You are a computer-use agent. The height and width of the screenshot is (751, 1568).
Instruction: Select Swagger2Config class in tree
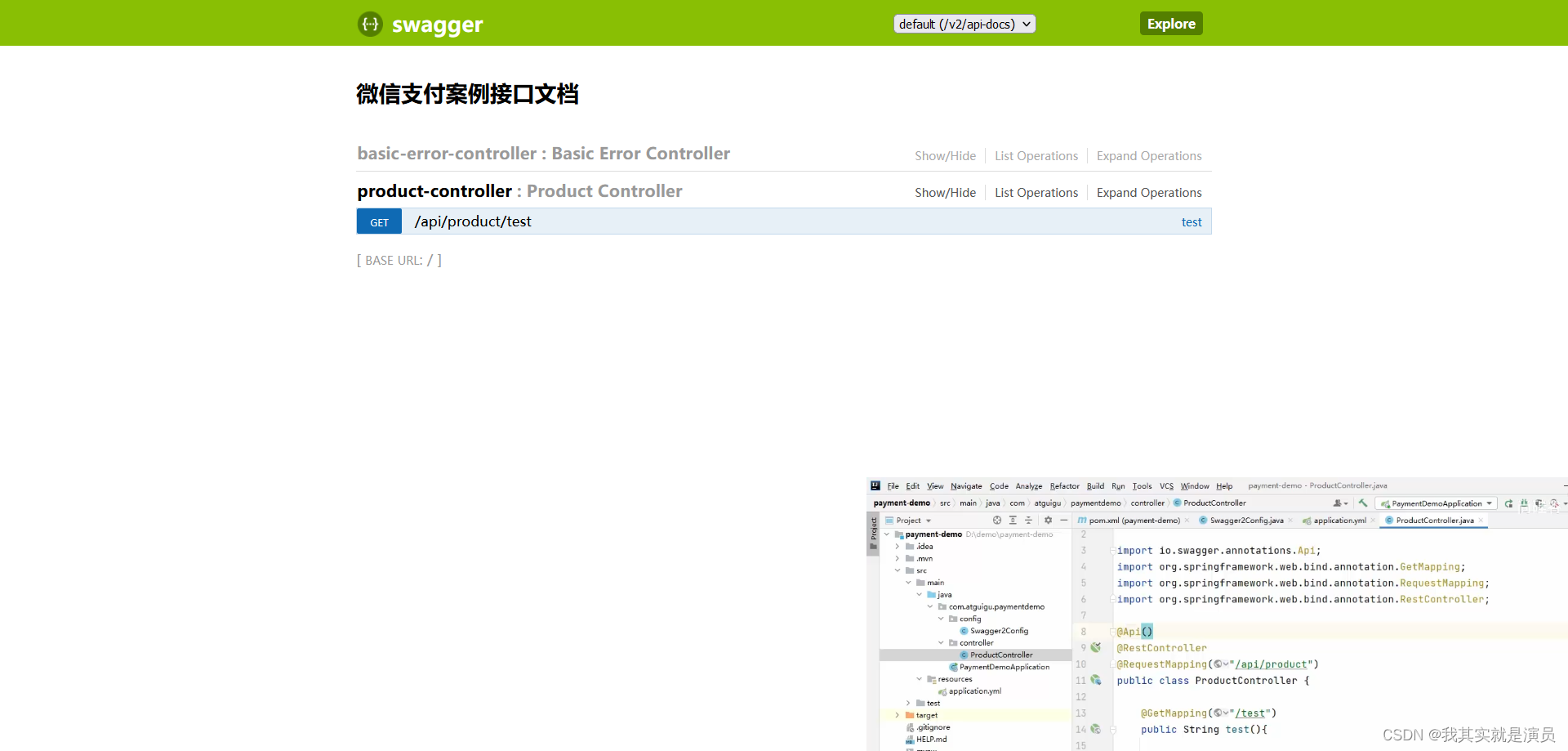(994, 631)
